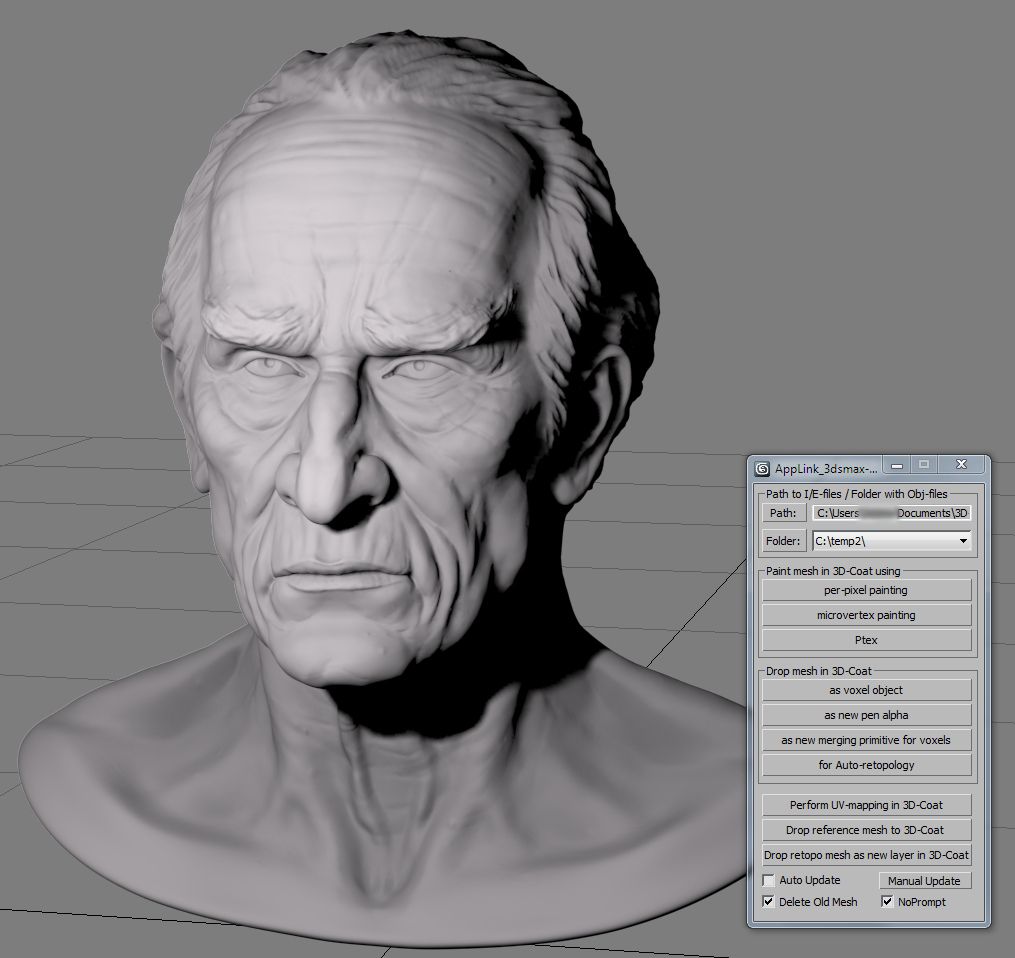Enable the Auto Update checkbox
Screen dimensions: 1015x958
pos(768,880)
